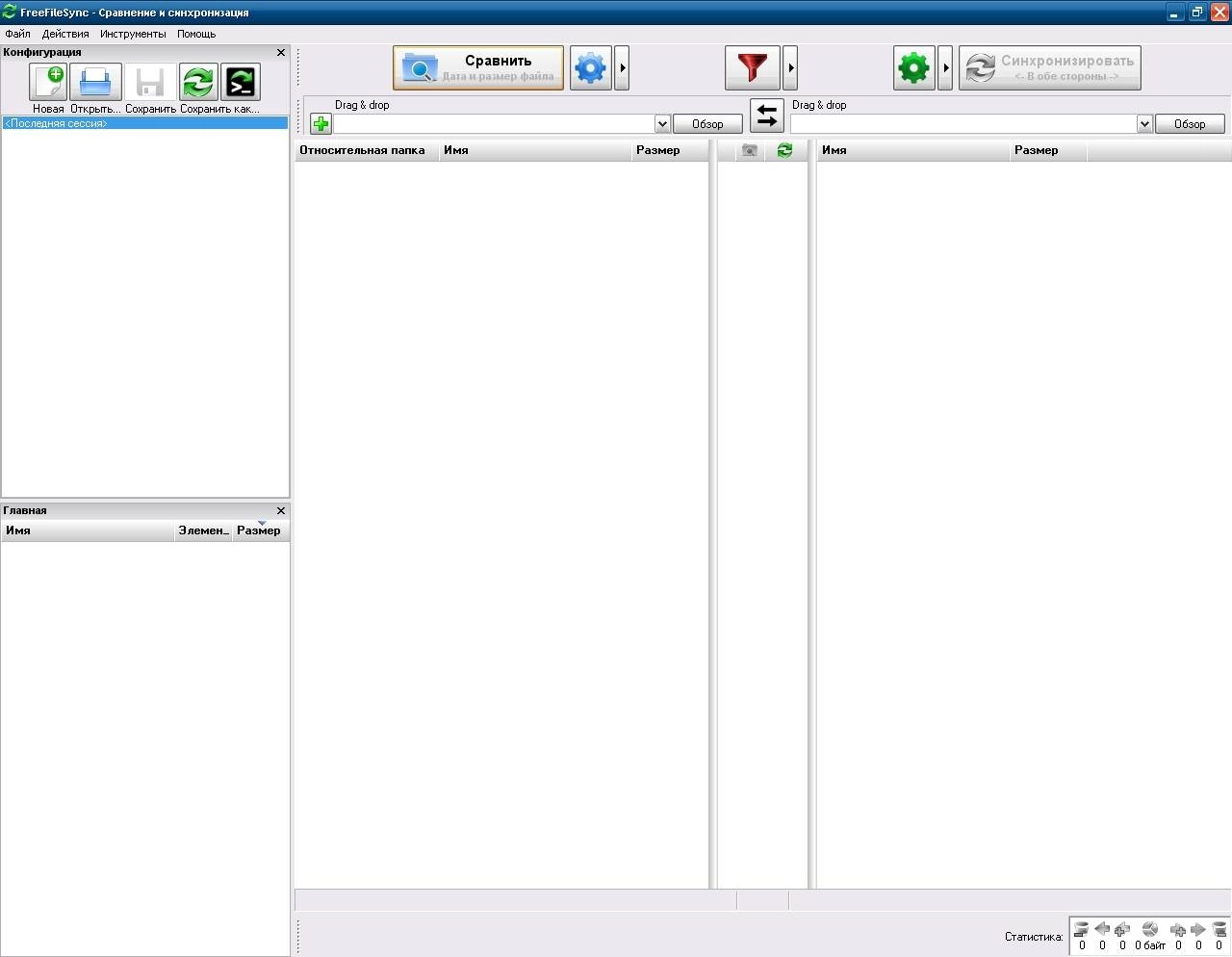Open a configuration file via Открыть icon
This screenshot has width=1232, height=957.
[x=96, y=82]
